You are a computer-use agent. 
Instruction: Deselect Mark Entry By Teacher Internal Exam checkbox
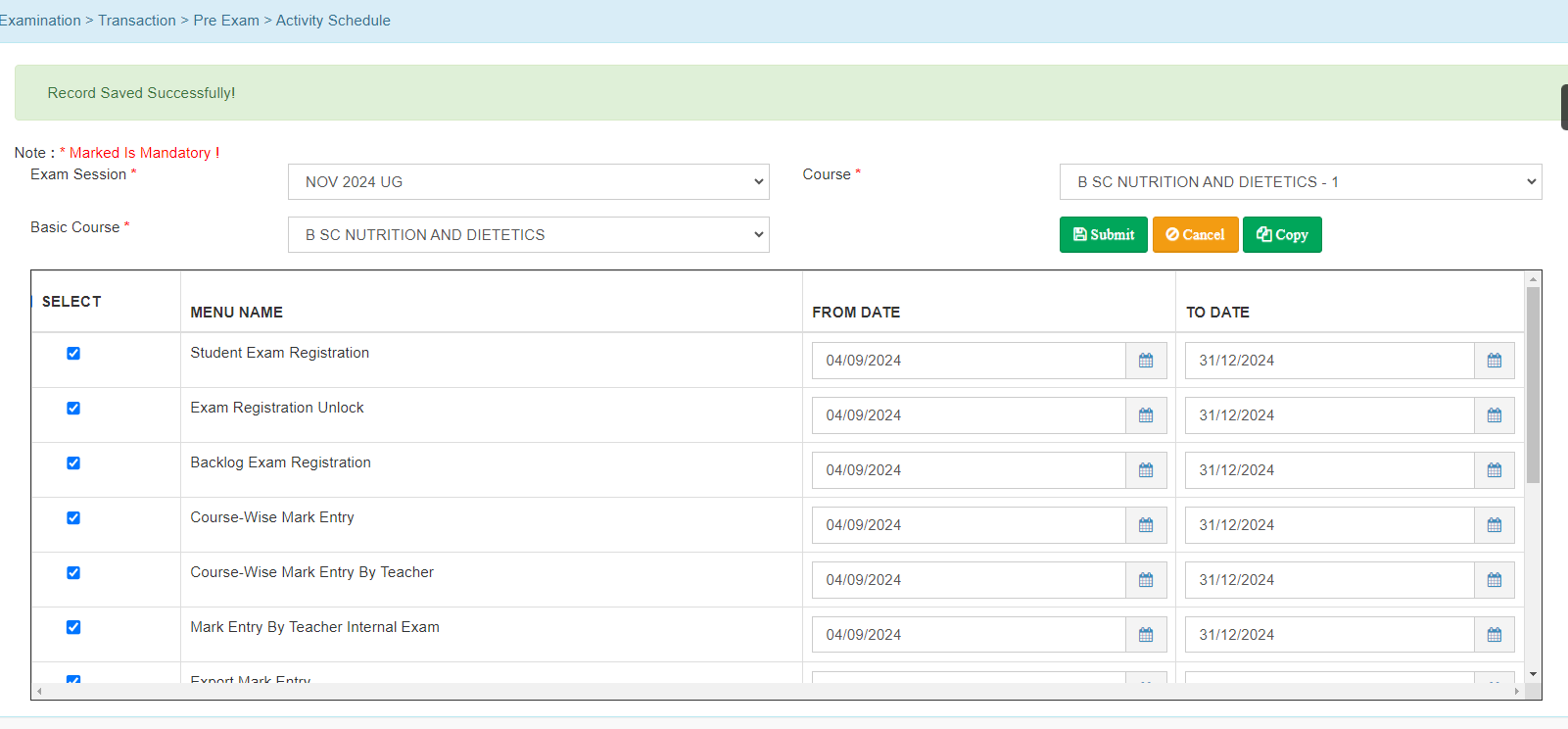click(x=73, y=628)
